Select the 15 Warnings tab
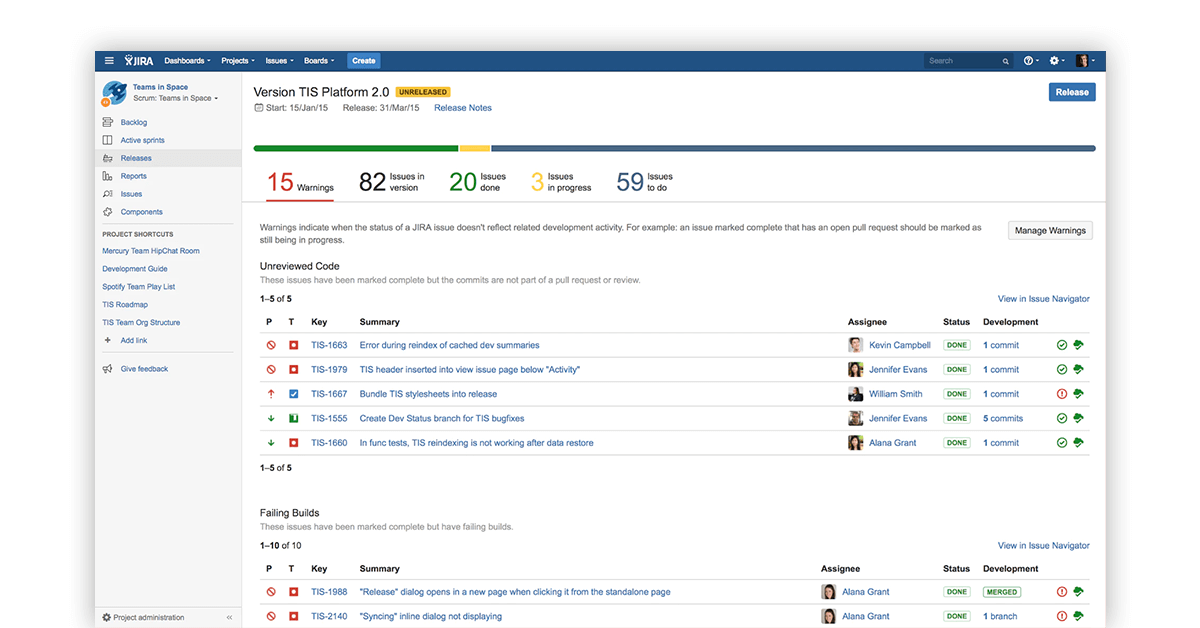 [x=300, y=182]
